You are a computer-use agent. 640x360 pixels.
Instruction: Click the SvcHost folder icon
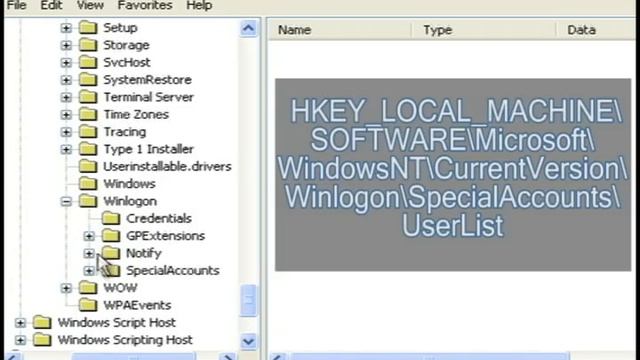point(88,62)
